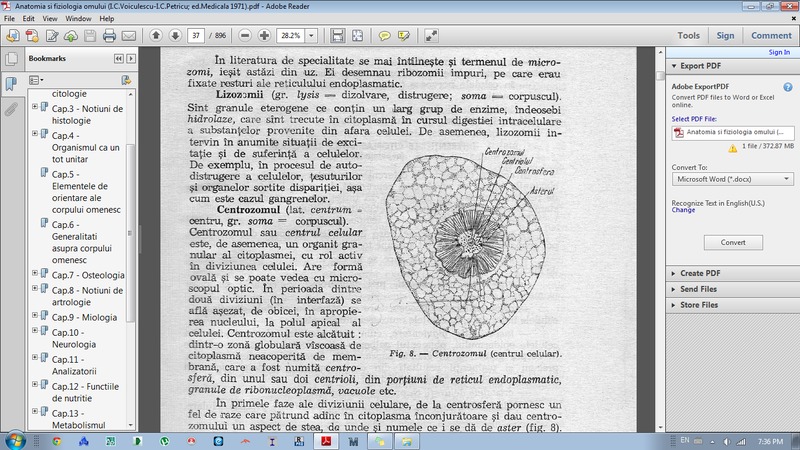Screen dimensions: 800x450
Task: Click the fit-width scrolling mode icon
Action: tap(337, 35)
